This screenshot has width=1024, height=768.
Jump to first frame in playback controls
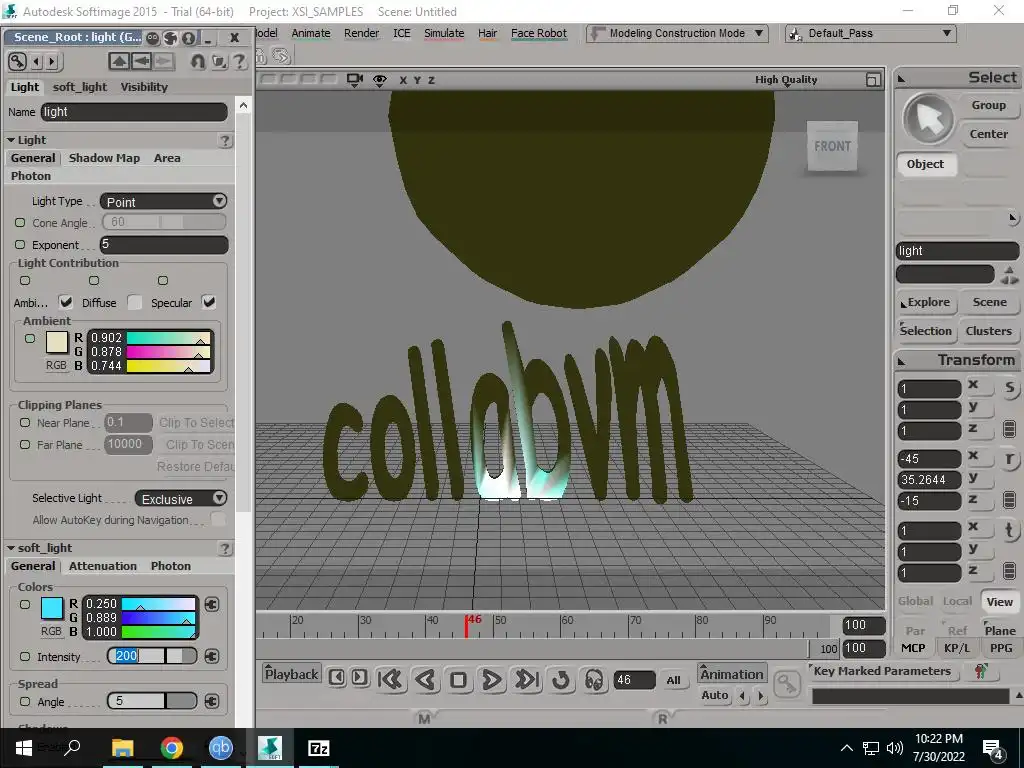391,680
